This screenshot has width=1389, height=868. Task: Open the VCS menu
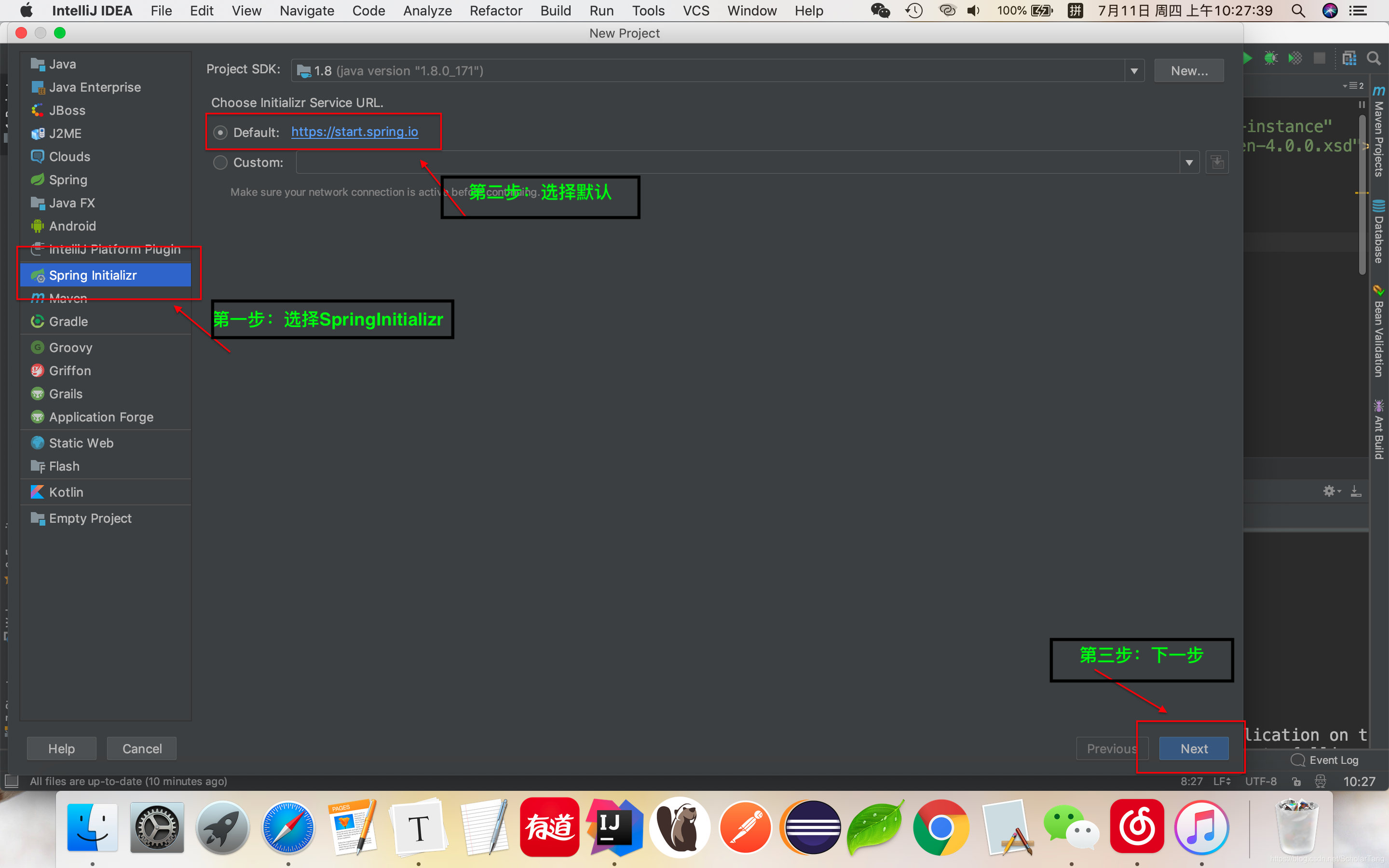696,10
